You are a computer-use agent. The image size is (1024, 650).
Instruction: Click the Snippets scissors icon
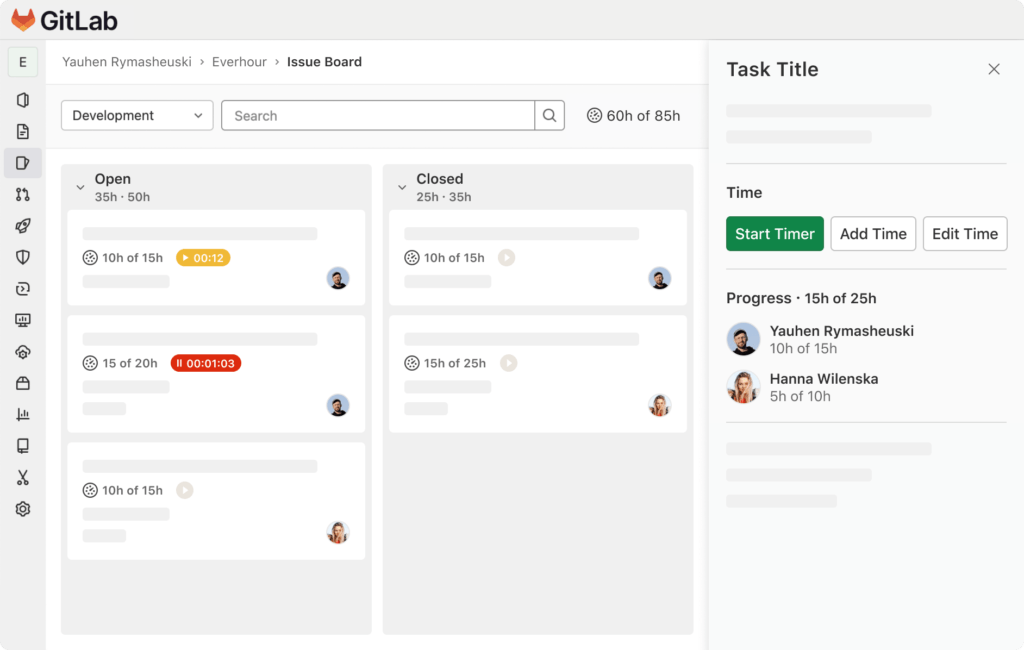click(22, 478)
